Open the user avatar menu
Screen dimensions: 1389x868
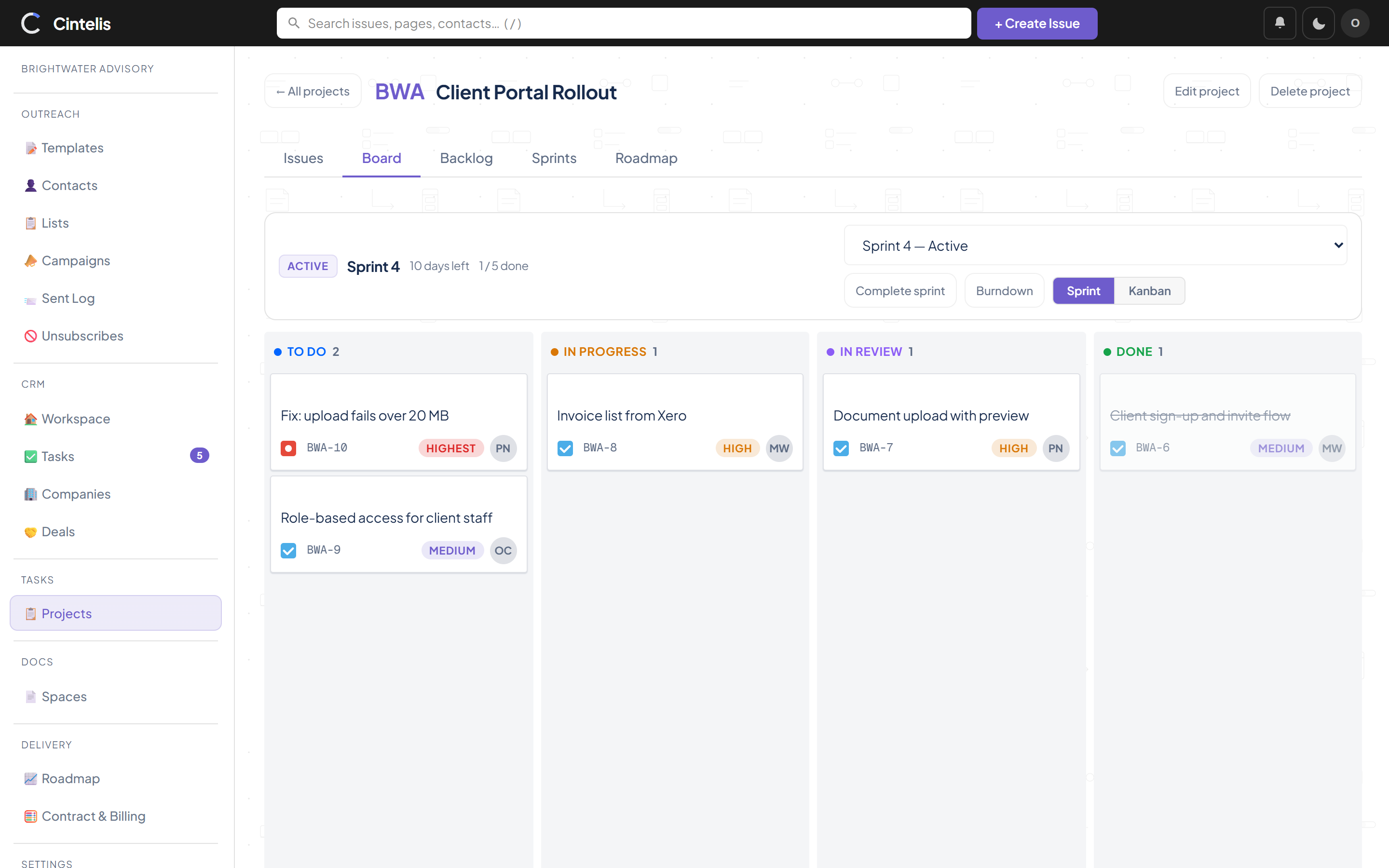pyautogui.click(x=1355, y=23)
